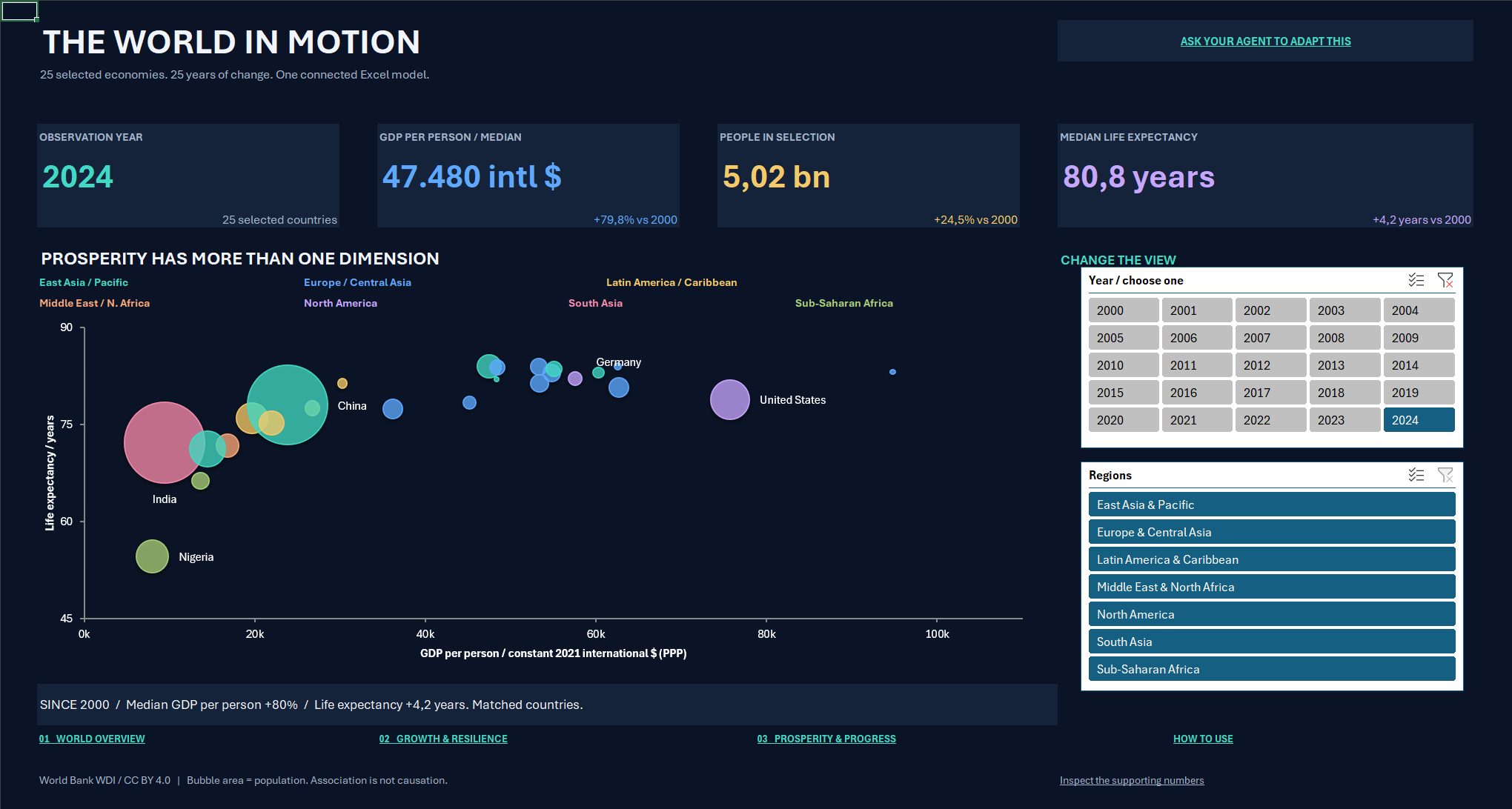This screenshot has height=809, width=1512.
Task: Select the highlighted 2024 year button
Action: tap(1419, 420)
